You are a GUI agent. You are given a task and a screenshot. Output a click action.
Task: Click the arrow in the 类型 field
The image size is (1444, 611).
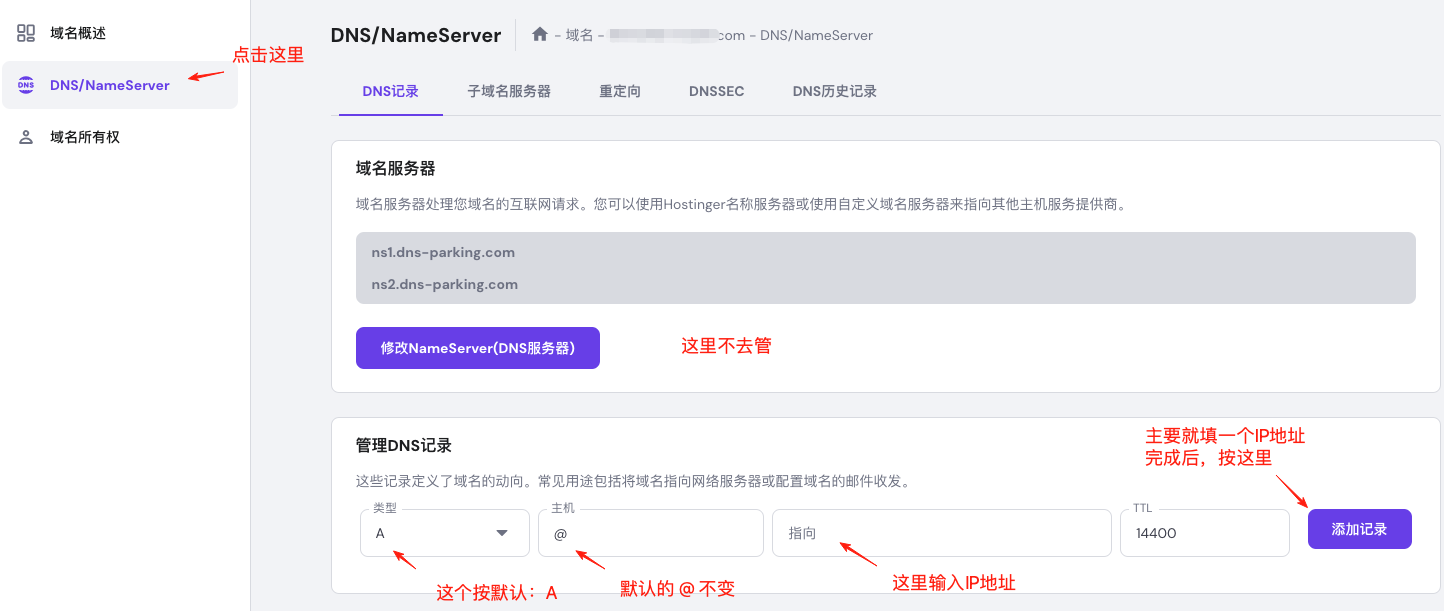(502, 533)
